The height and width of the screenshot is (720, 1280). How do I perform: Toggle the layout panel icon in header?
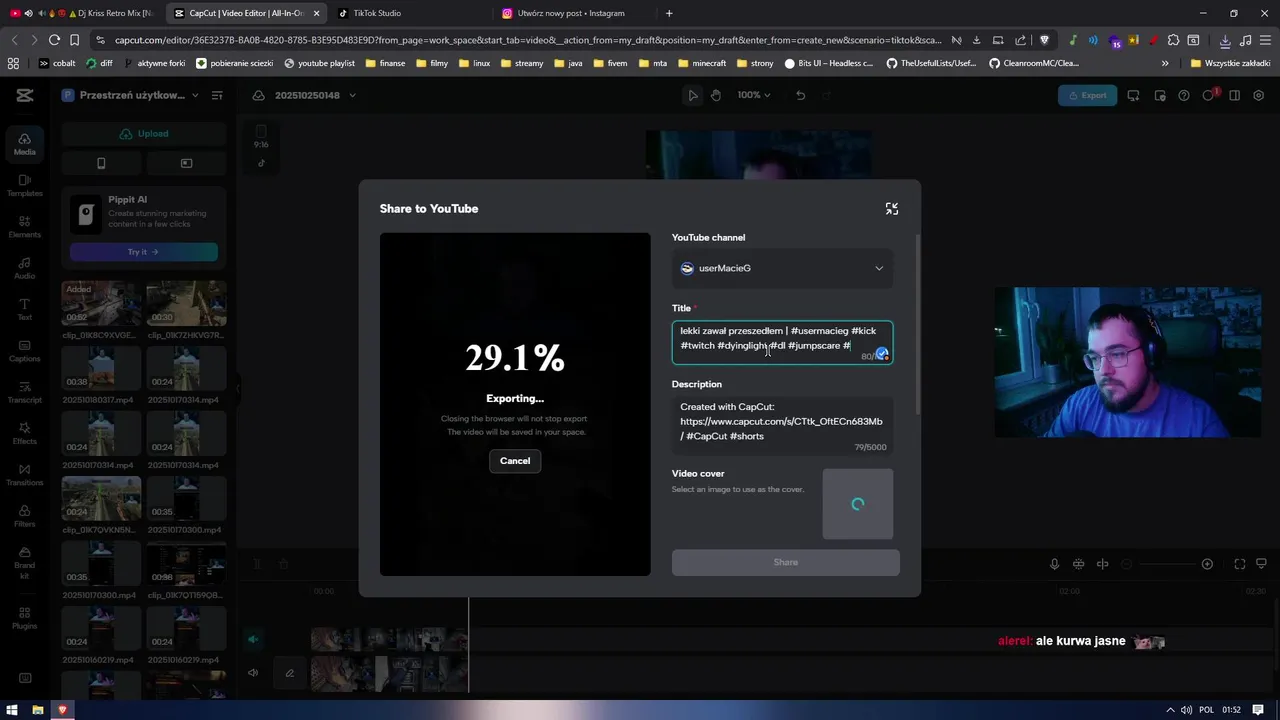pos(1235,95)
